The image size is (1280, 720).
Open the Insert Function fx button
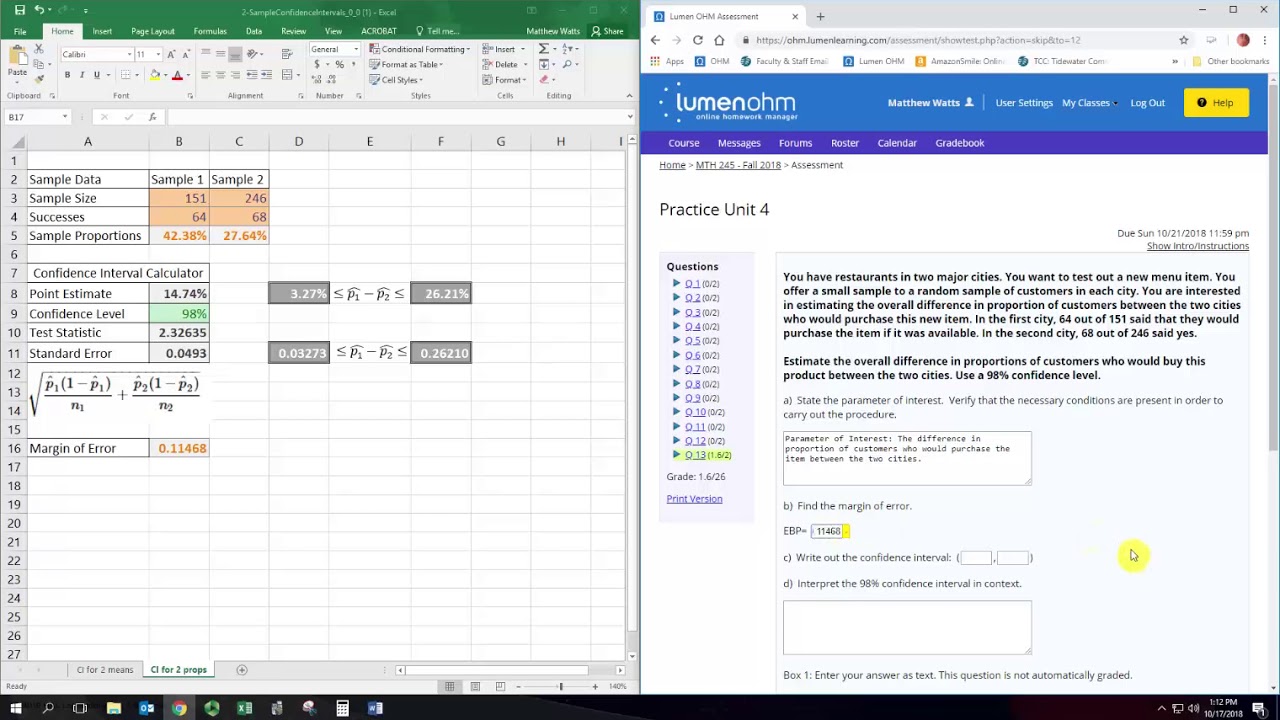coord(152,117)
